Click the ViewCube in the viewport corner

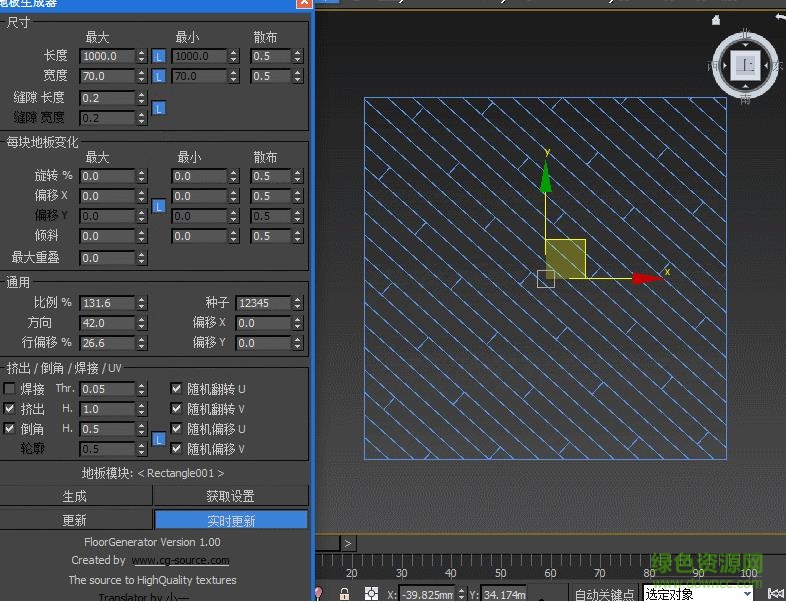(745, 66)
